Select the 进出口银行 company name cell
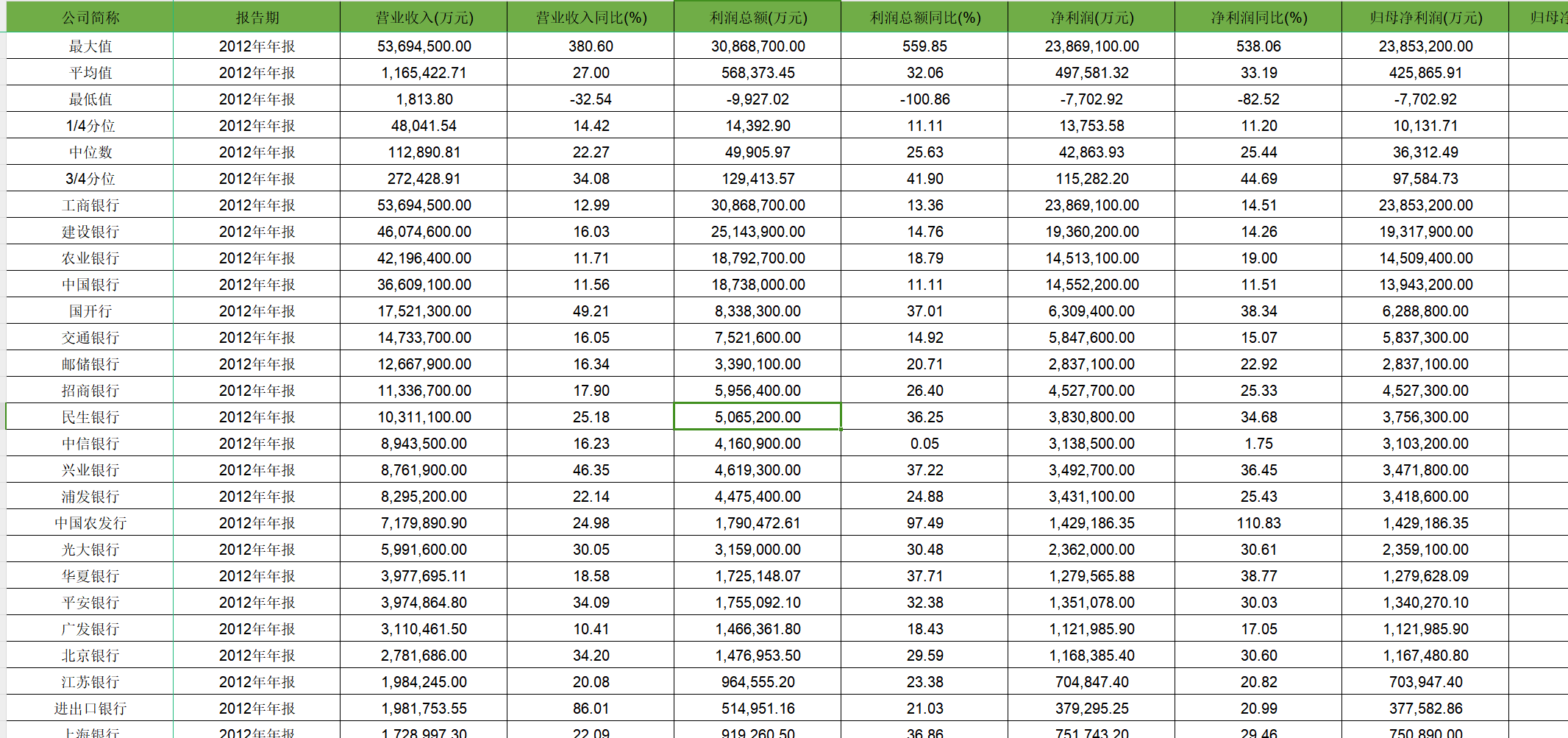 pyautogui.click(x=90, y=708)
